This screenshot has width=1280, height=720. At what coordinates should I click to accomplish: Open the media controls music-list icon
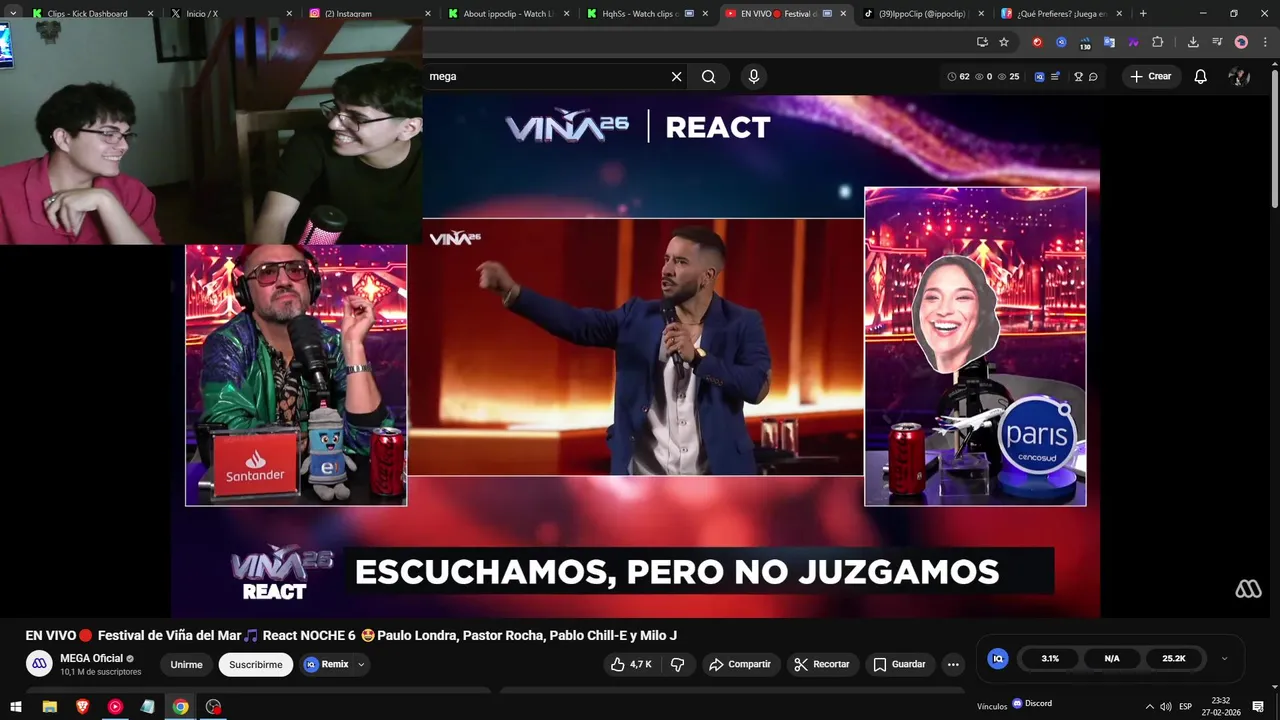pos(1217,42)
